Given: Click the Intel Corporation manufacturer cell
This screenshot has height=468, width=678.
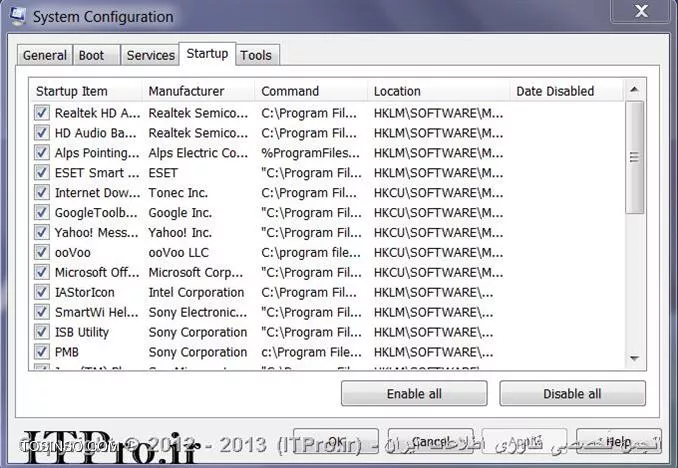Looking at the screenshot, I should (196, 292).
